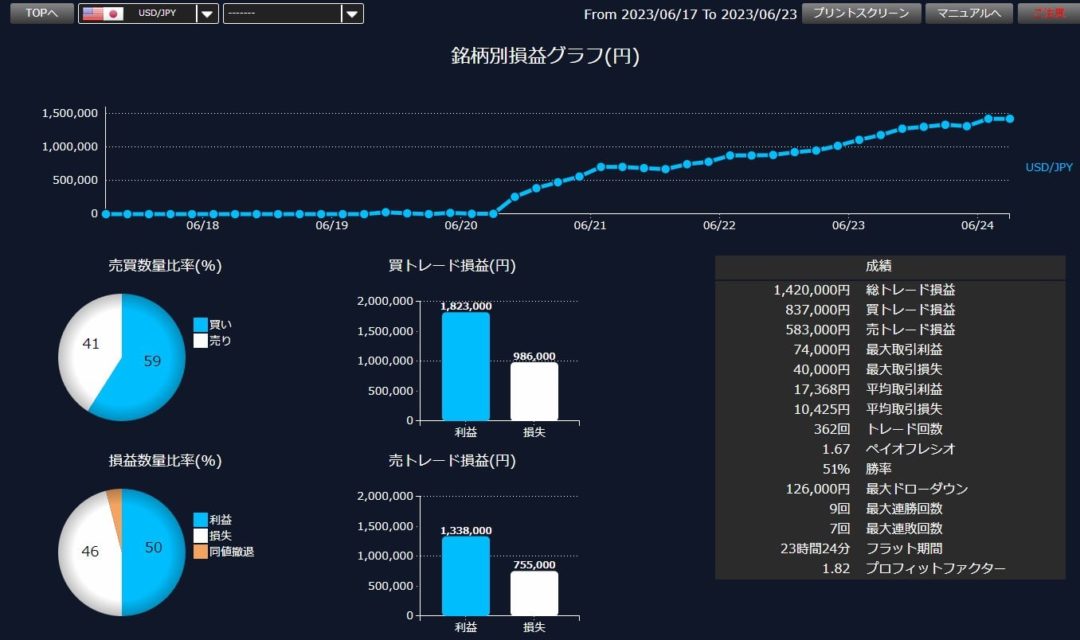Viewport: 1080px width, 640px height.
Task: Toggle the 売り legend white square
Action: pos(200,341)
